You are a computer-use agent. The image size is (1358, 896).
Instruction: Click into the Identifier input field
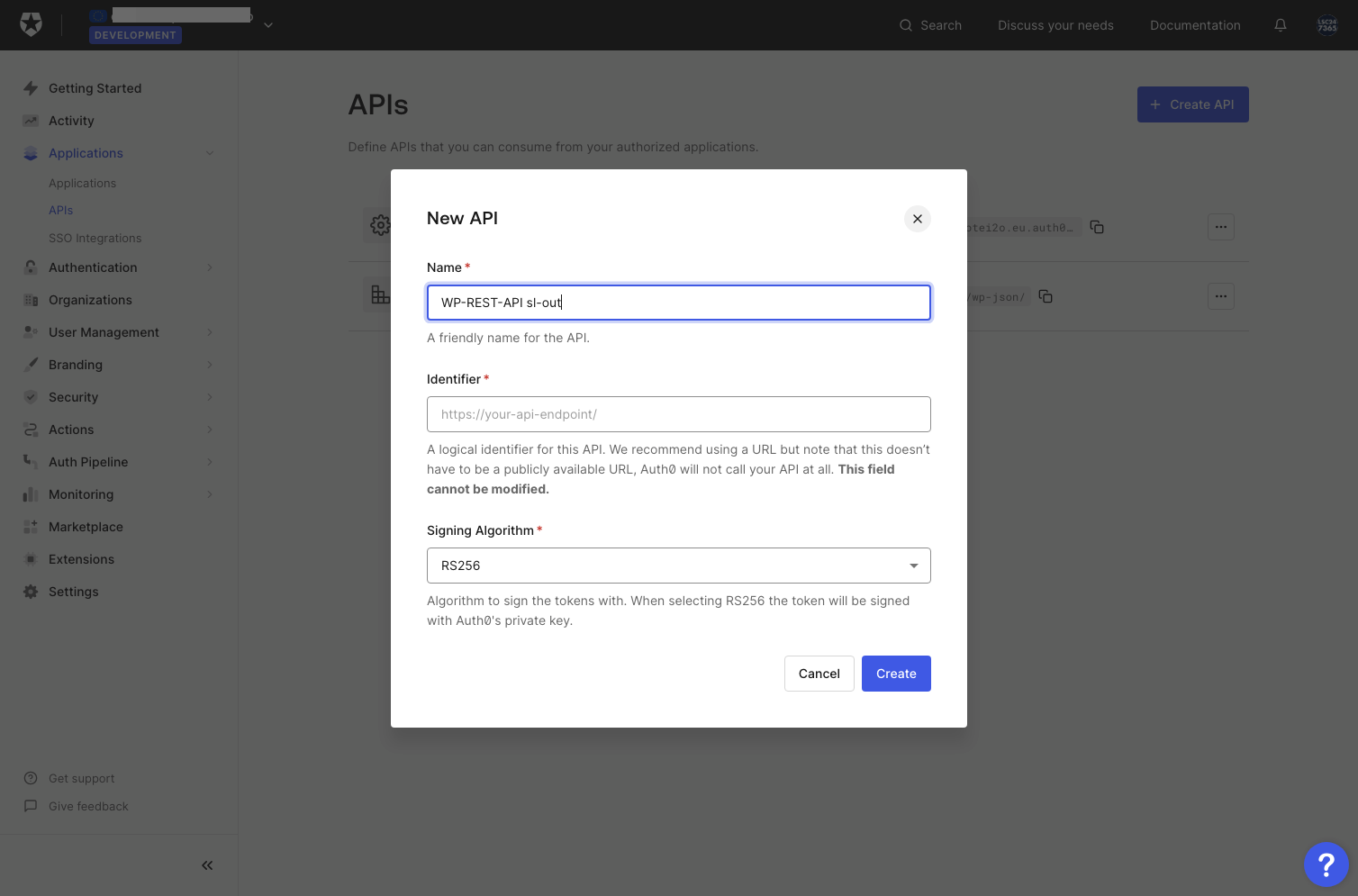pos(679,414)
